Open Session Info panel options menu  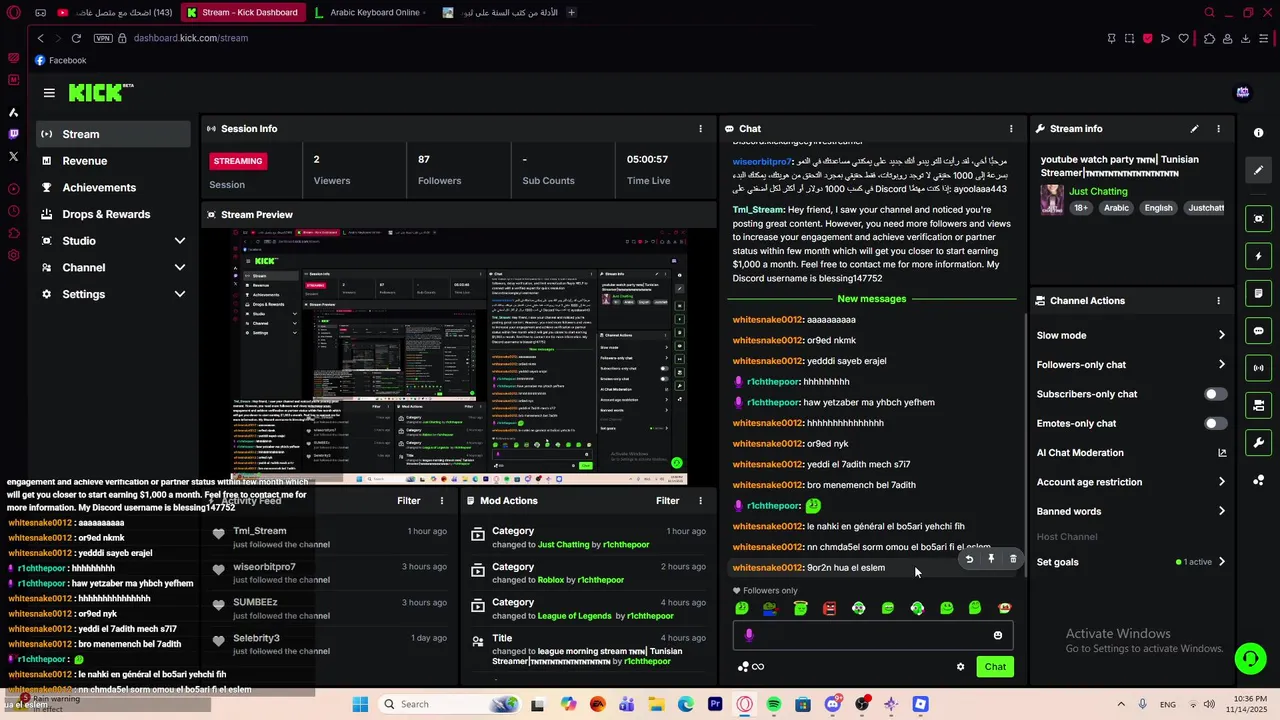(700, 129)
